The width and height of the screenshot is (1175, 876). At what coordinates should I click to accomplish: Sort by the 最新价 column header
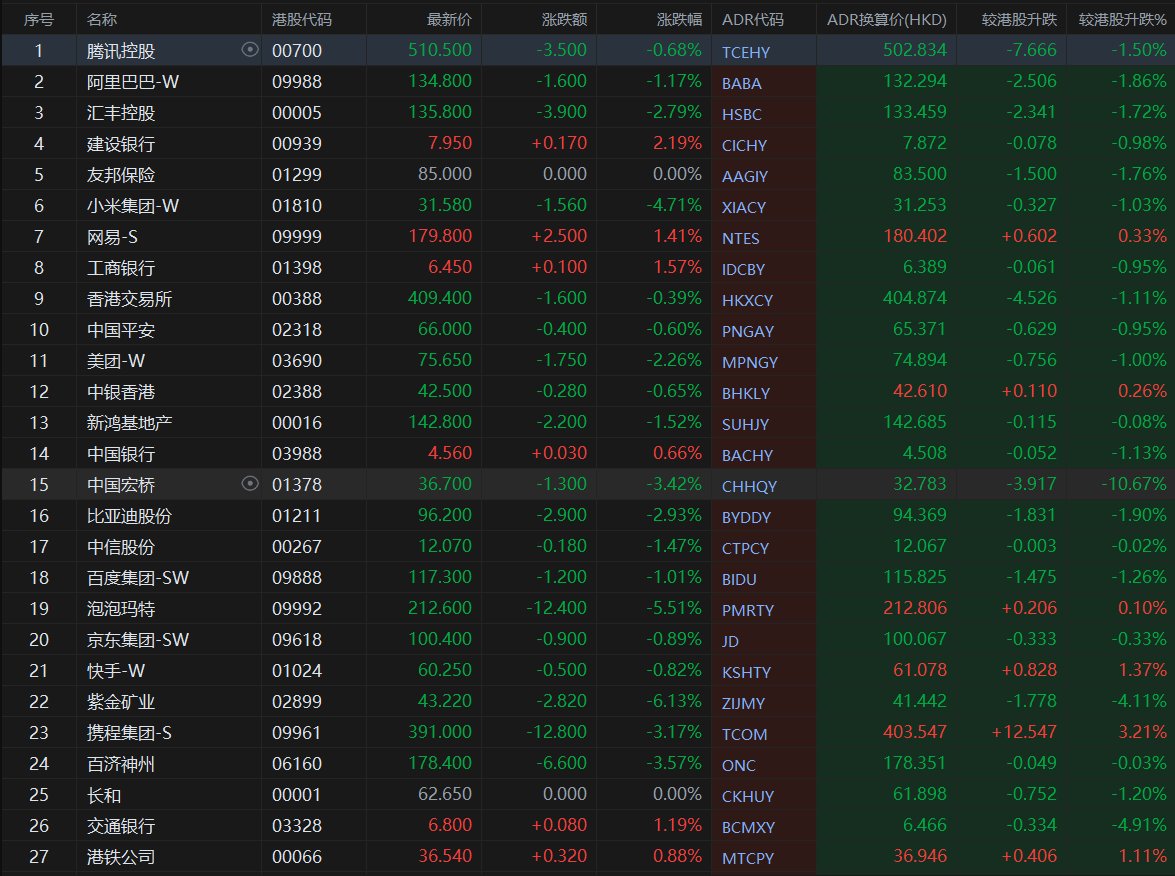(449, 19)
